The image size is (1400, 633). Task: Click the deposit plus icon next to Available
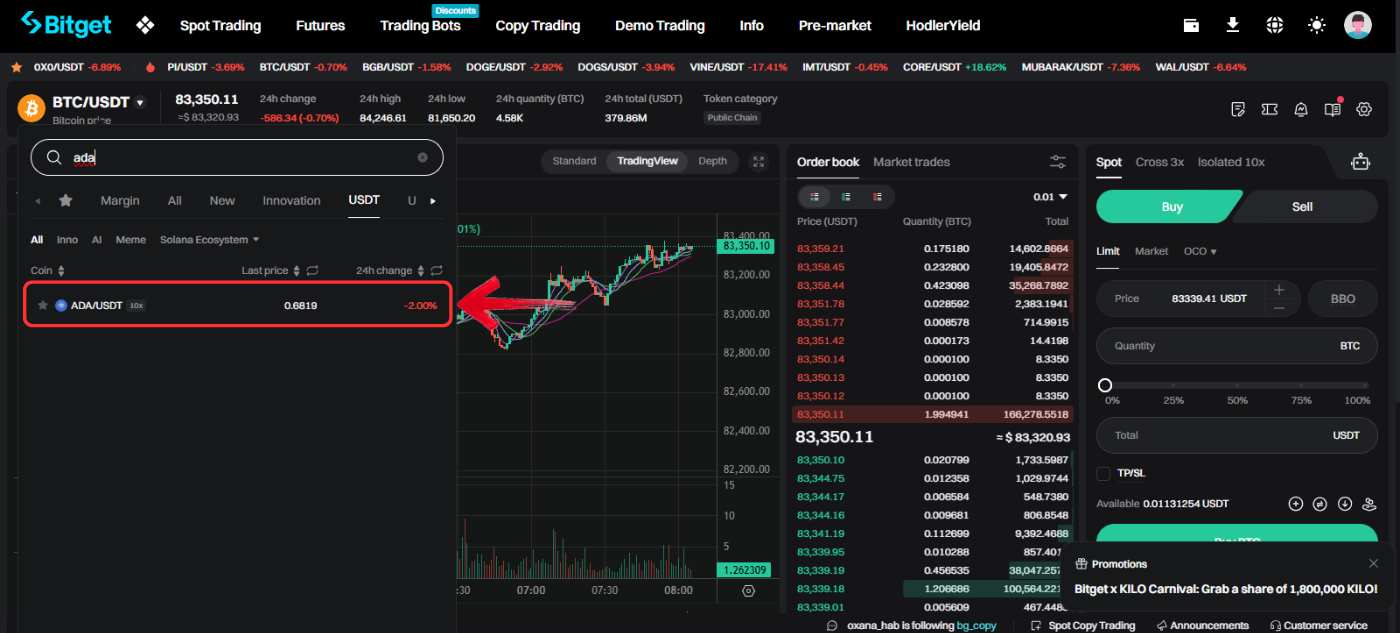pyautogui.click(x=1296, y=504)
